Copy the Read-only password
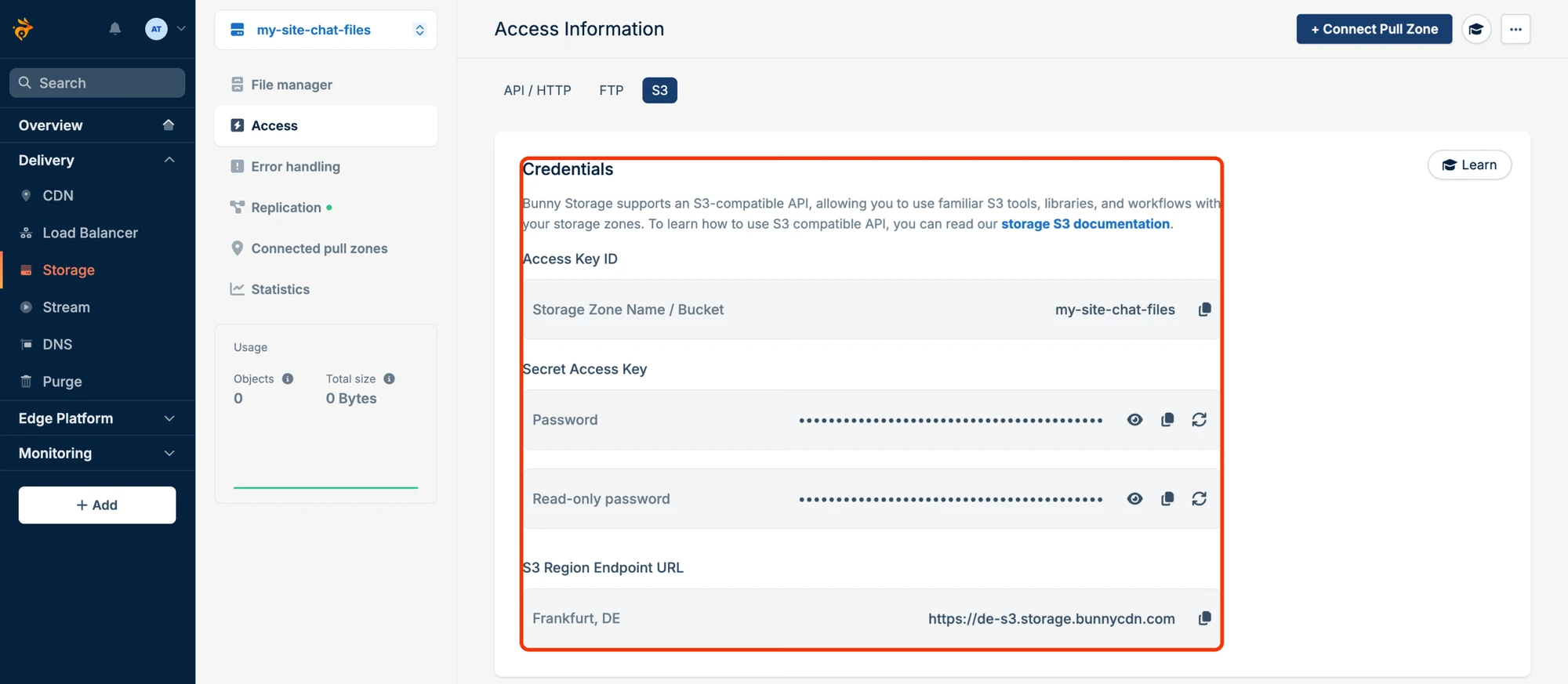The width and height of the screenshot is (1568, 684). 1167,499
